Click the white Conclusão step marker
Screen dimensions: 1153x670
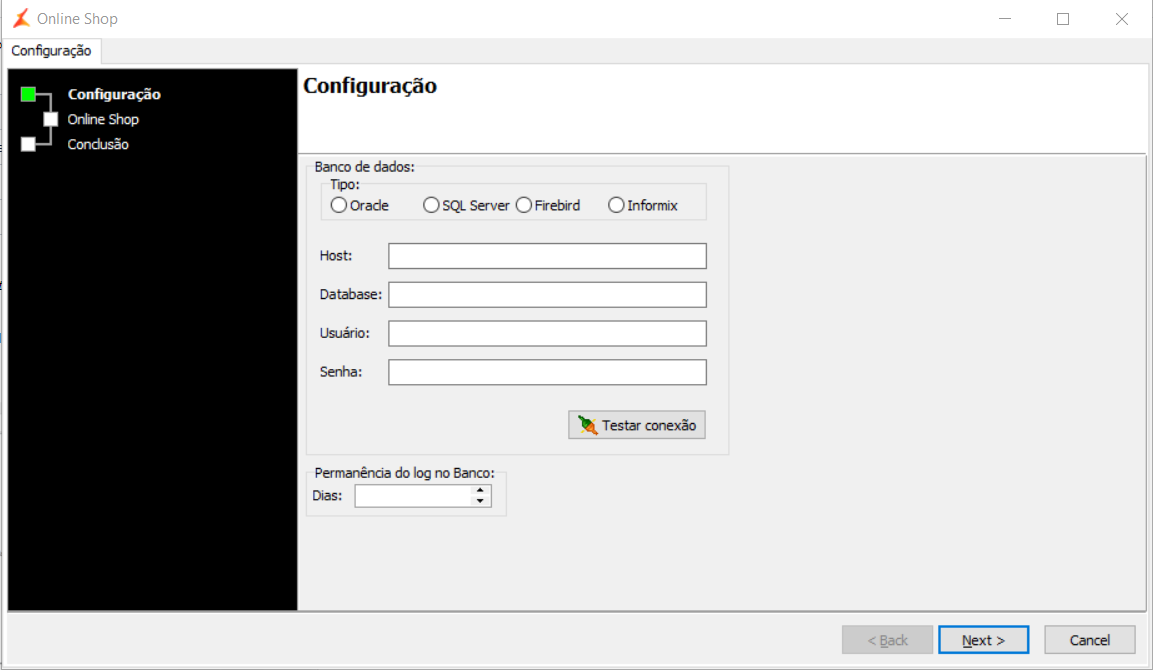(28, 144)
